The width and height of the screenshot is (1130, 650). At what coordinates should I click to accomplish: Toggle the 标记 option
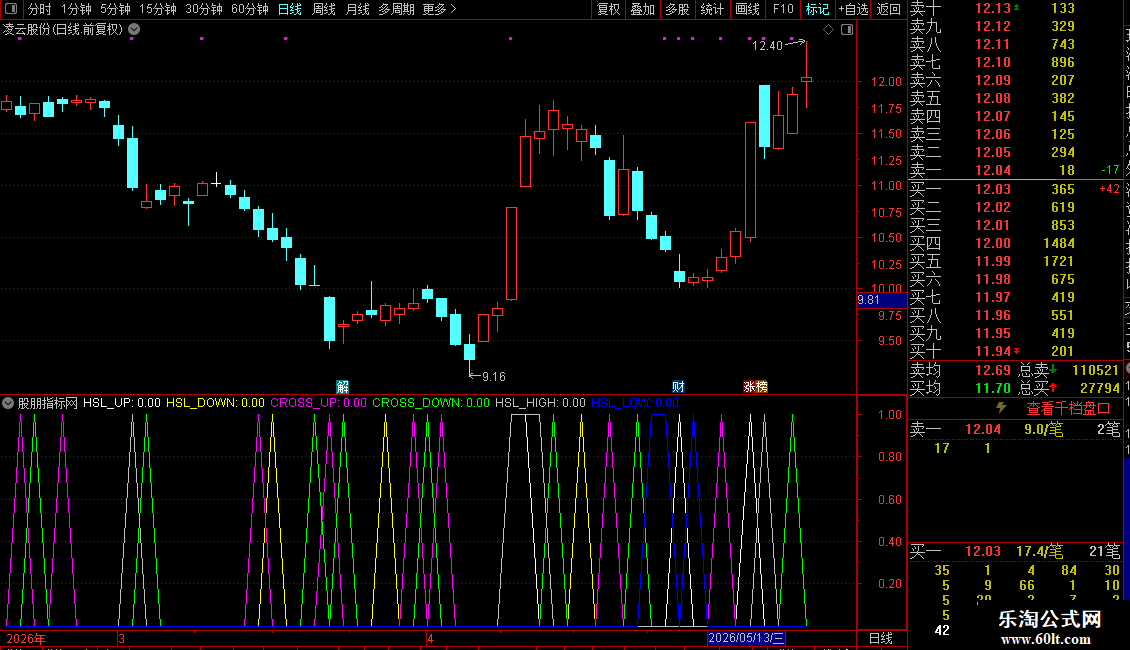[x=817, y=9]
